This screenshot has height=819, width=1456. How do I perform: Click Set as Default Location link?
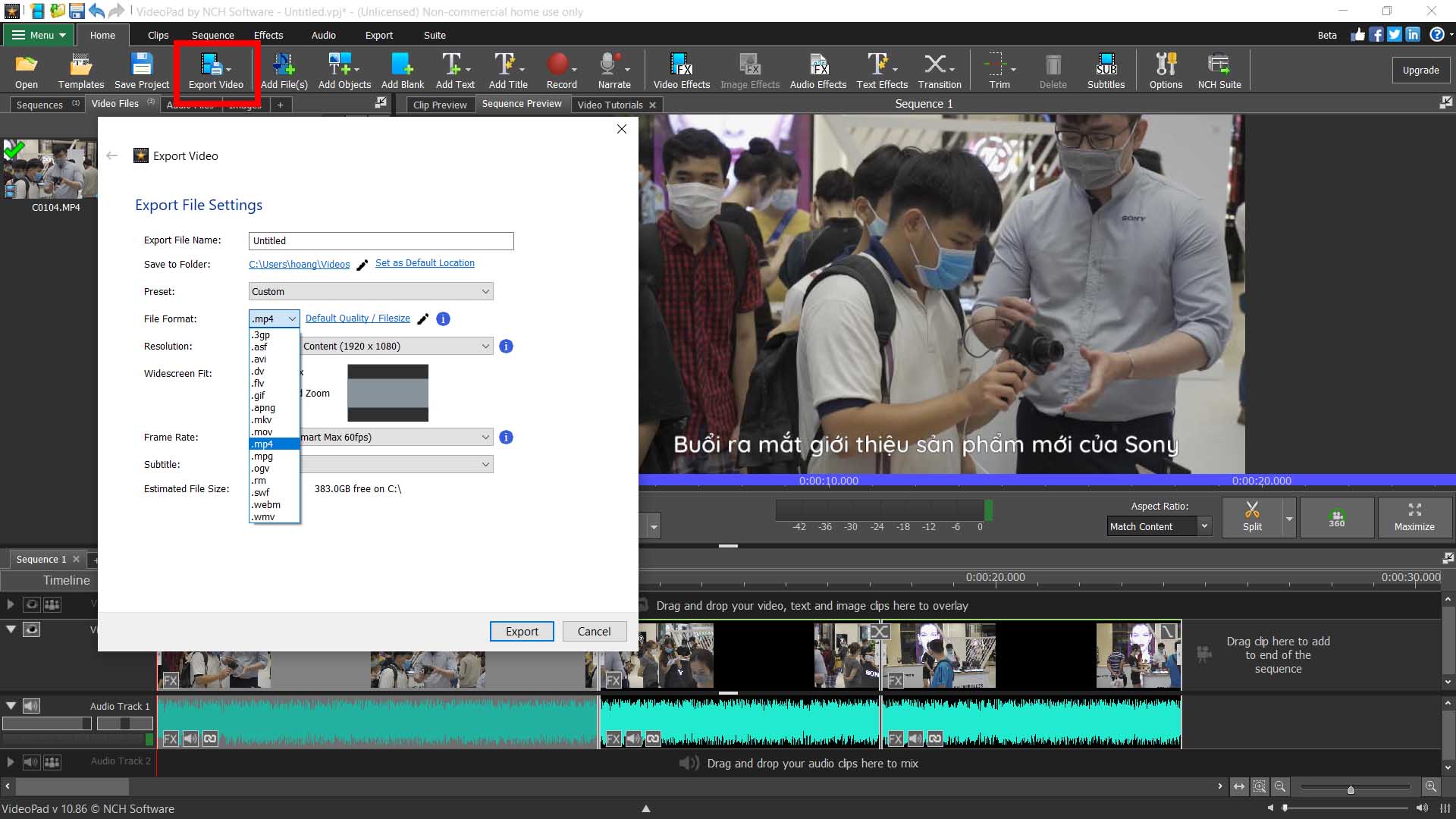click(424, 262)
